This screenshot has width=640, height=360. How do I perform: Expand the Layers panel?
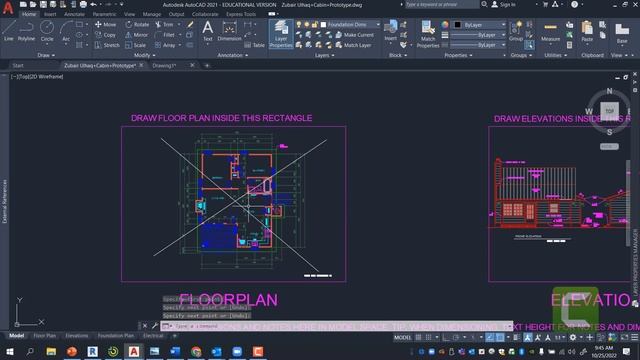(324, 55)
